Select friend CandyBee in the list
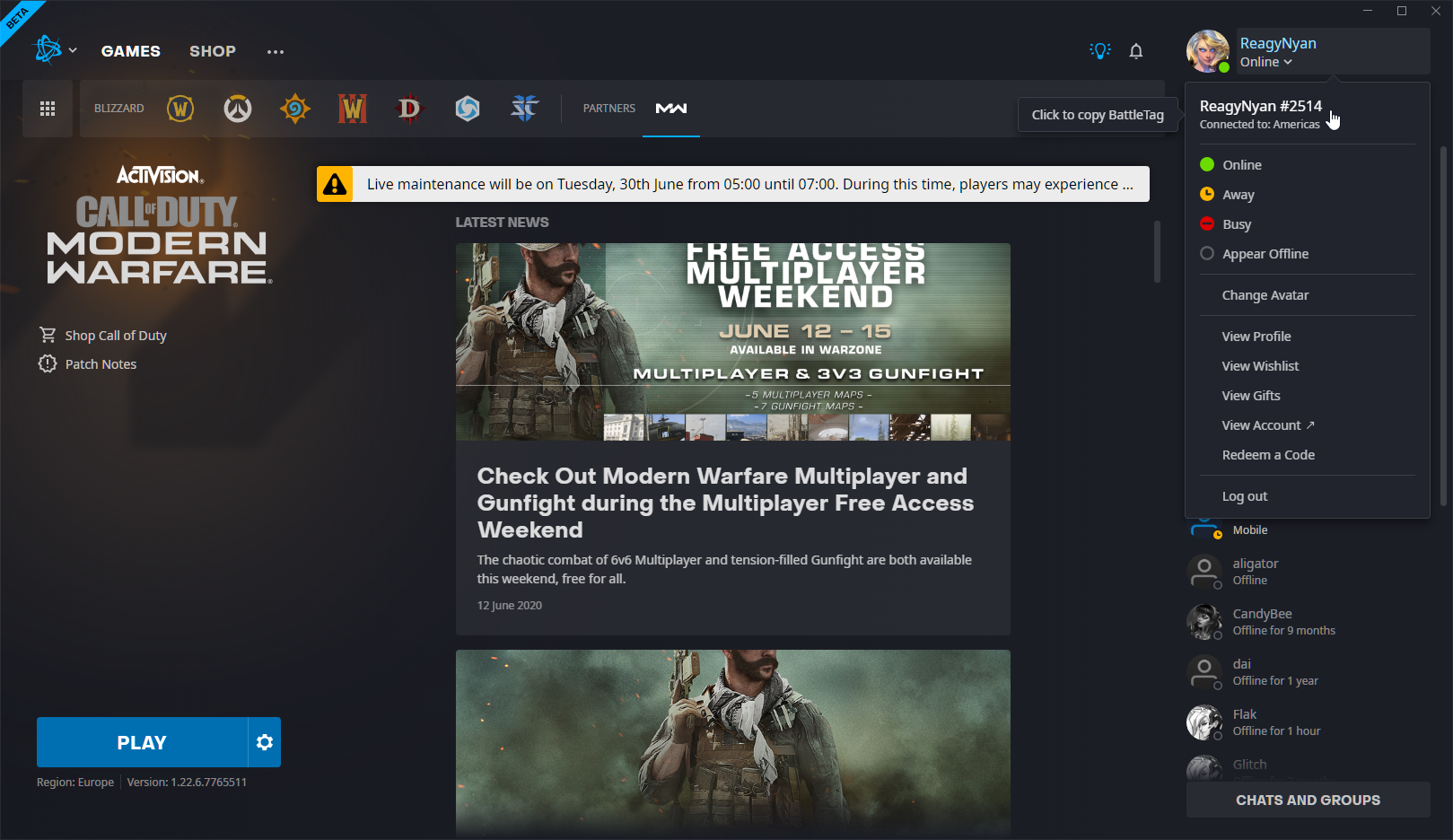 [1308, 622]
